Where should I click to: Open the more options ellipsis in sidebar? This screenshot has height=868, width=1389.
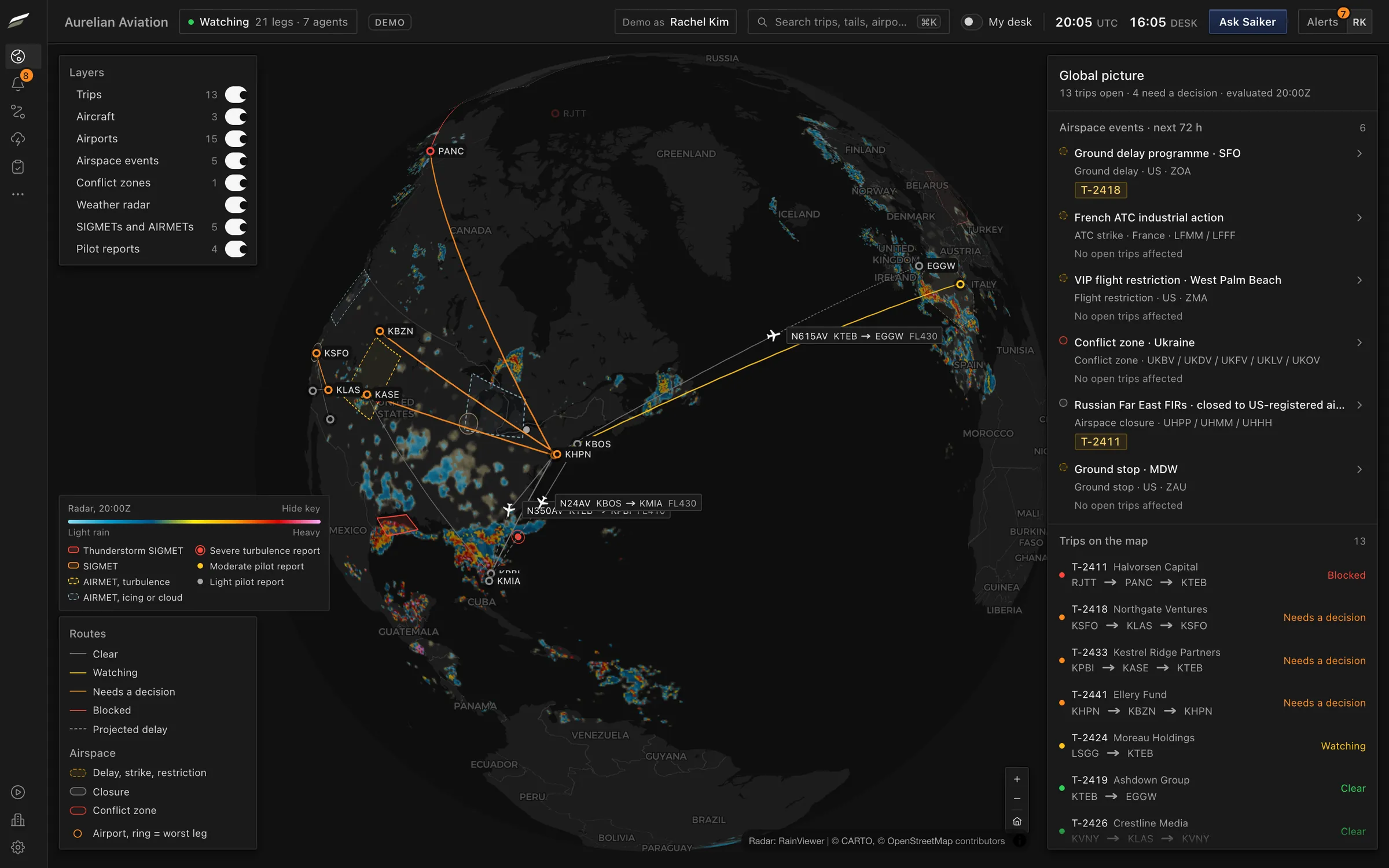tap(18, 194)
